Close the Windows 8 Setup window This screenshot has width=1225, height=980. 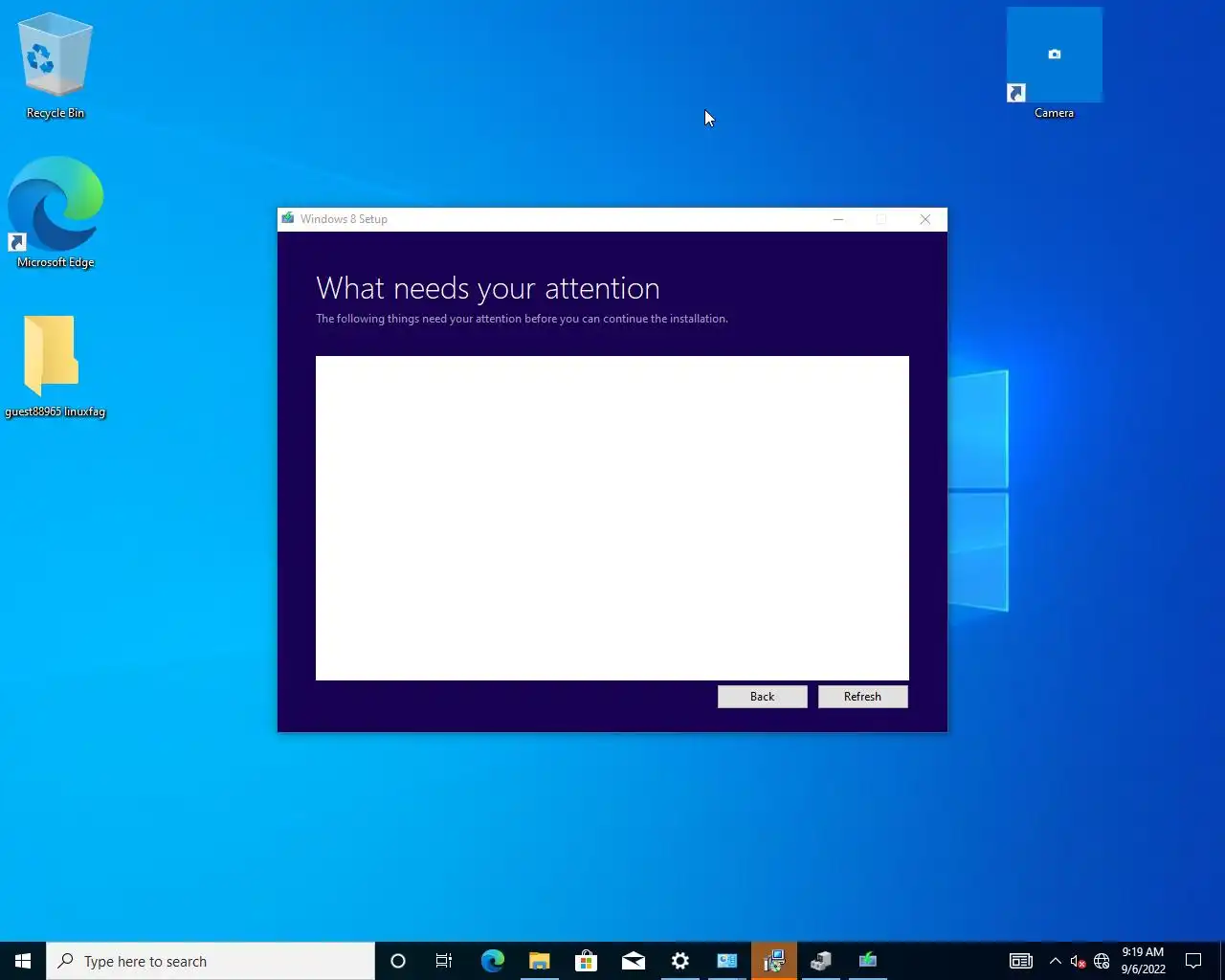click(924, 219)
